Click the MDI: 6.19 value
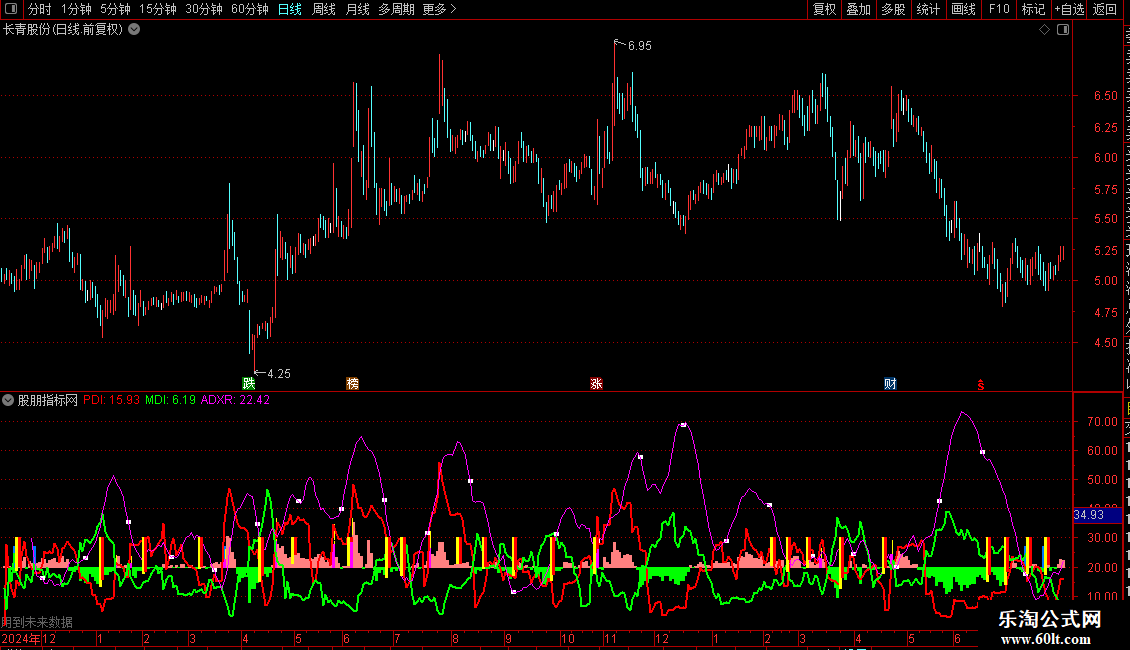 tap(170, 400)
